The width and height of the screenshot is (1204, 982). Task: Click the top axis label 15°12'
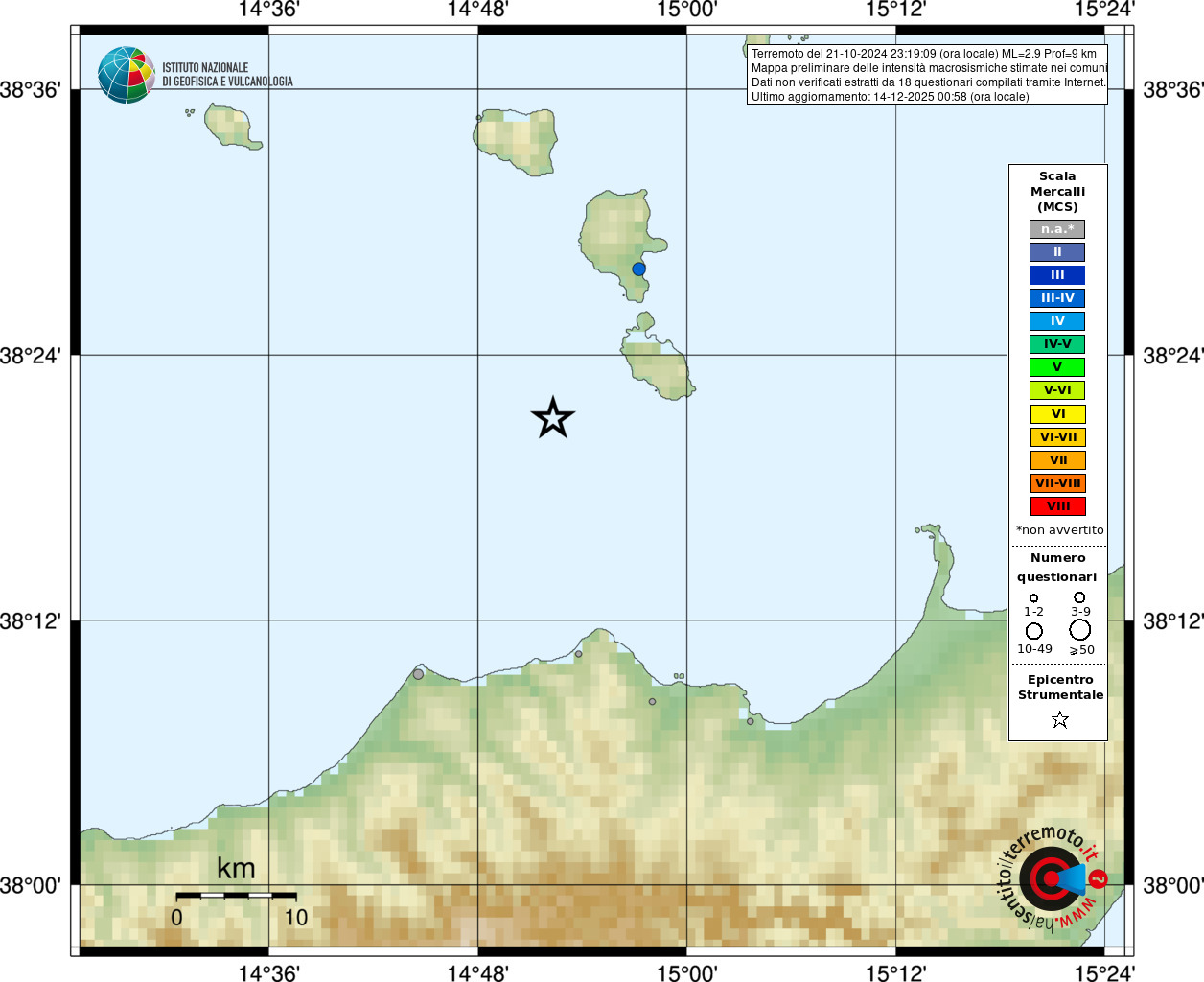pyautogui.click(x=895, y=11)
